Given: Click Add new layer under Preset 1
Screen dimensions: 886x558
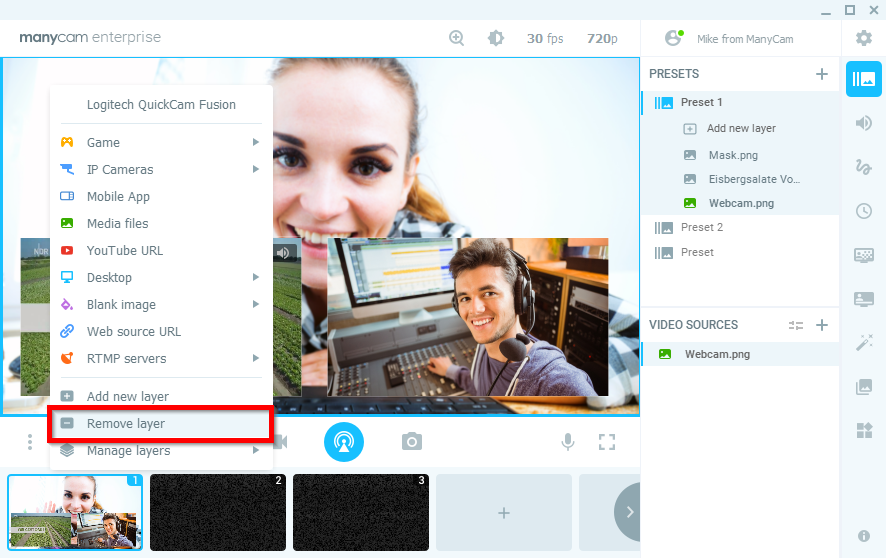Looking at the screenshot, I should (740, 128).
